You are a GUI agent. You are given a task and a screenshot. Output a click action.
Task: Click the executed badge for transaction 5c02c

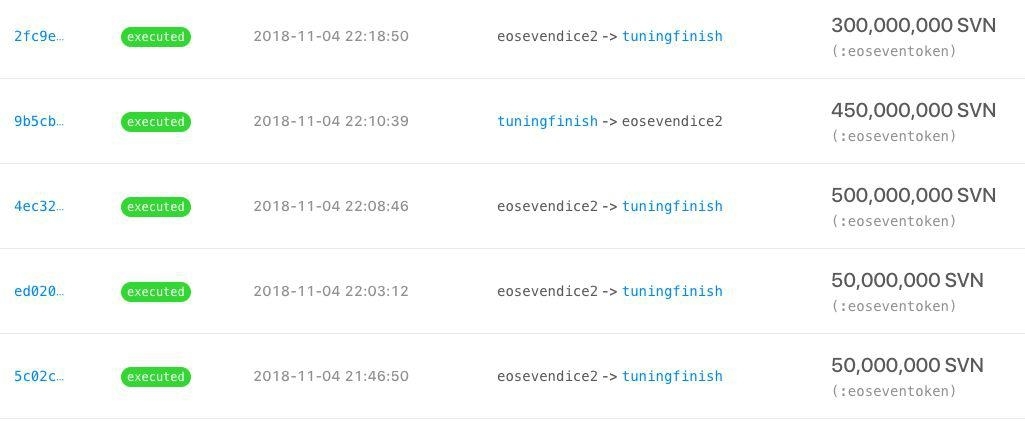point(155,377)
